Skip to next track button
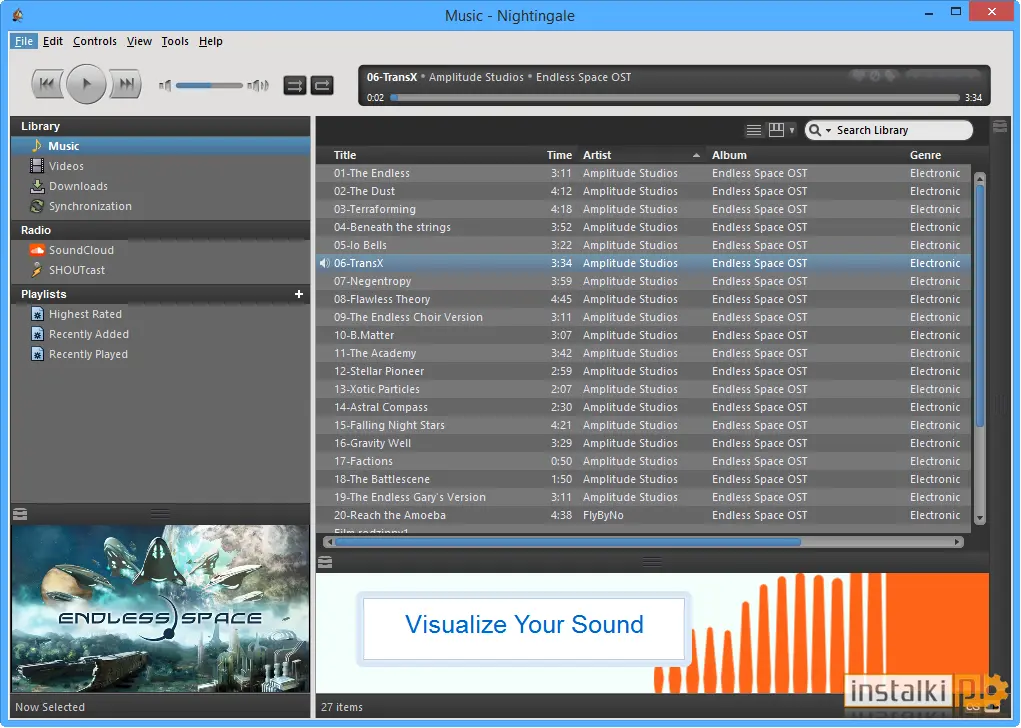 pos(126,84)
